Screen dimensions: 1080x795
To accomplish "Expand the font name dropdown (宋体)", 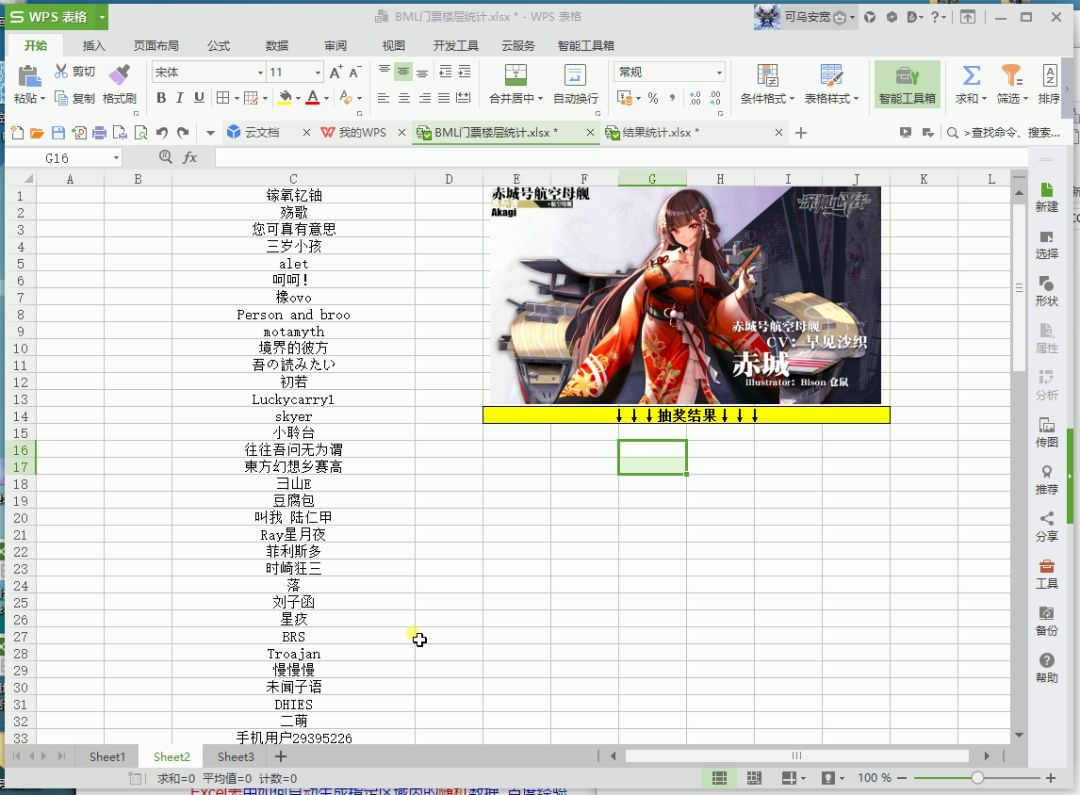I will (x=260, y=72).
